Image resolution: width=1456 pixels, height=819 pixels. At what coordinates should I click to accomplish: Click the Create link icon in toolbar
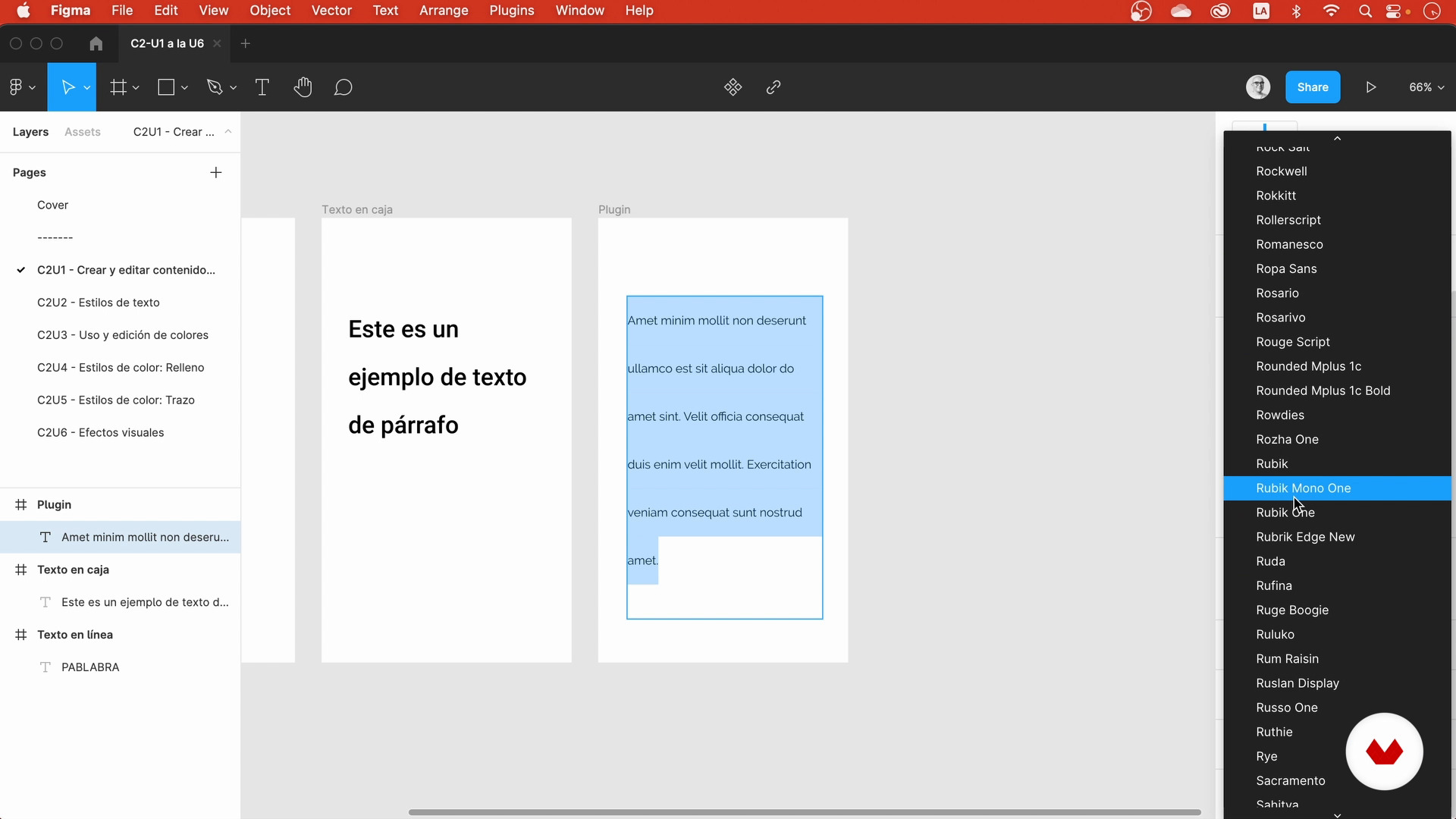point(773,87)
